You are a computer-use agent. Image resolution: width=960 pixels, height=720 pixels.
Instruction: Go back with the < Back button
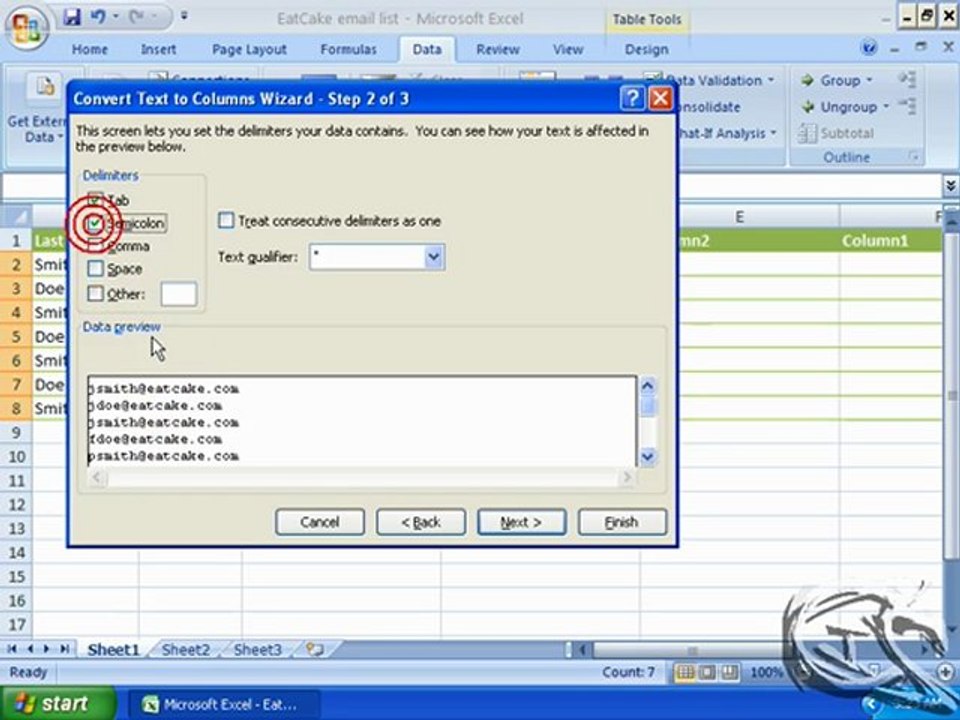pos(421,522)
